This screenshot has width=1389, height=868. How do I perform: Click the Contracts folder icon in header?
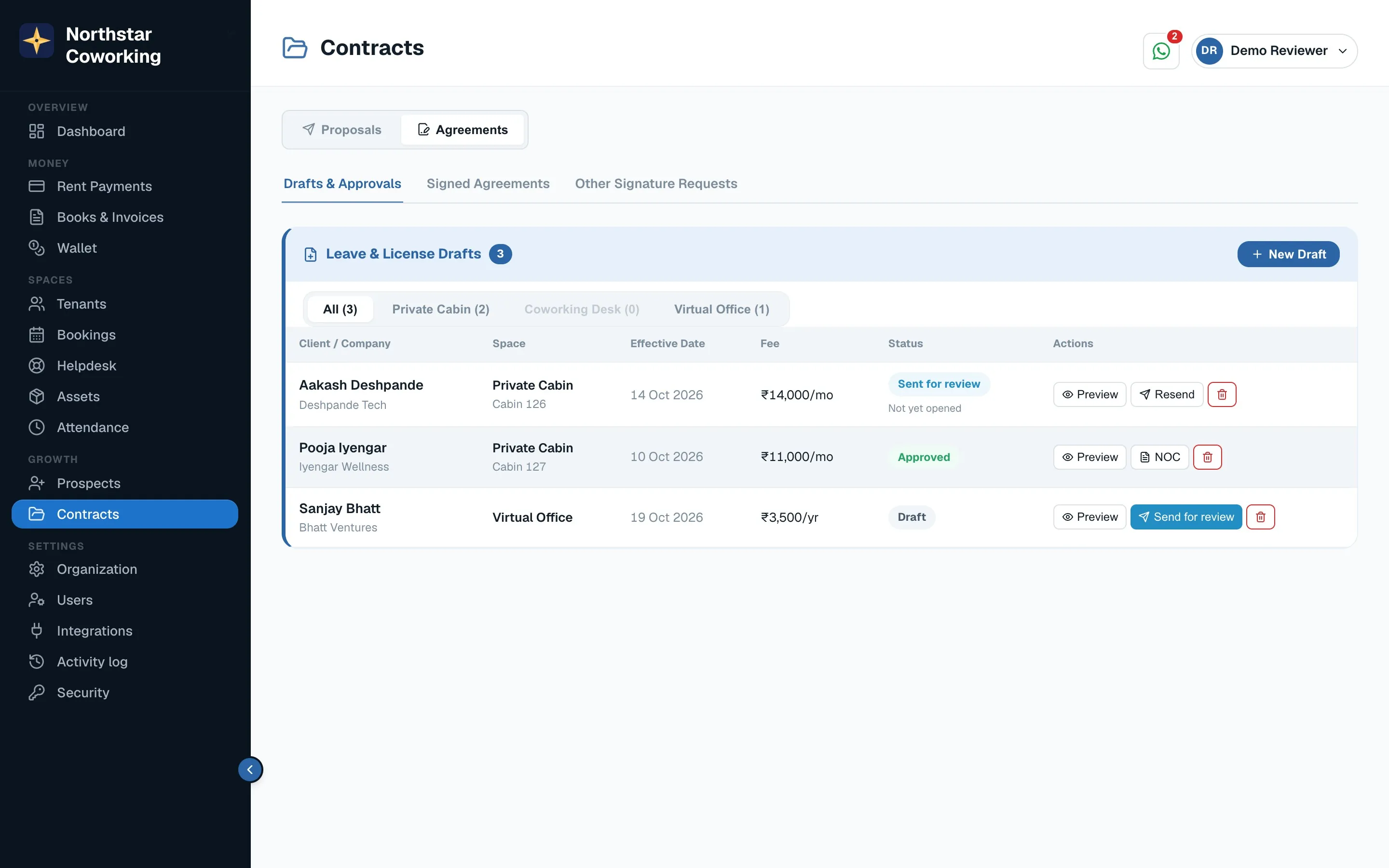(x=295, y=48)
